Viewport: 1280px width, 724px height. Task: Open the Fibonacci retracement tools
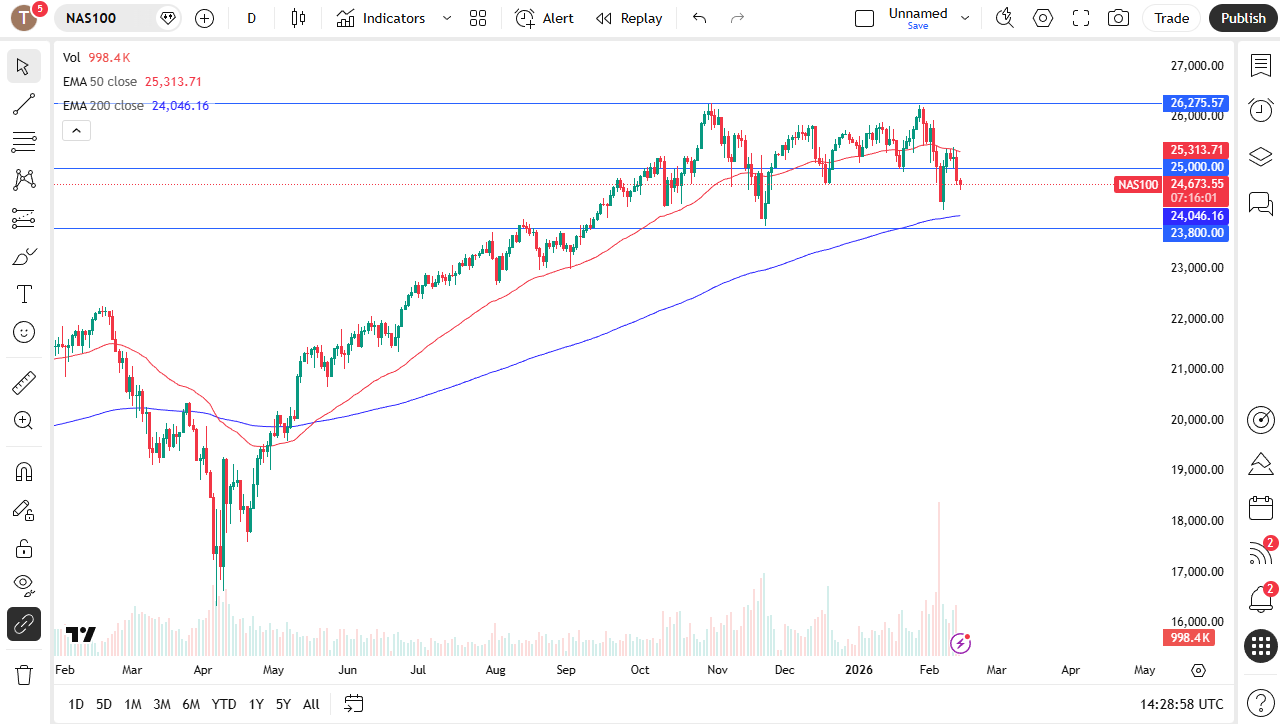click(x=24, y=142)
